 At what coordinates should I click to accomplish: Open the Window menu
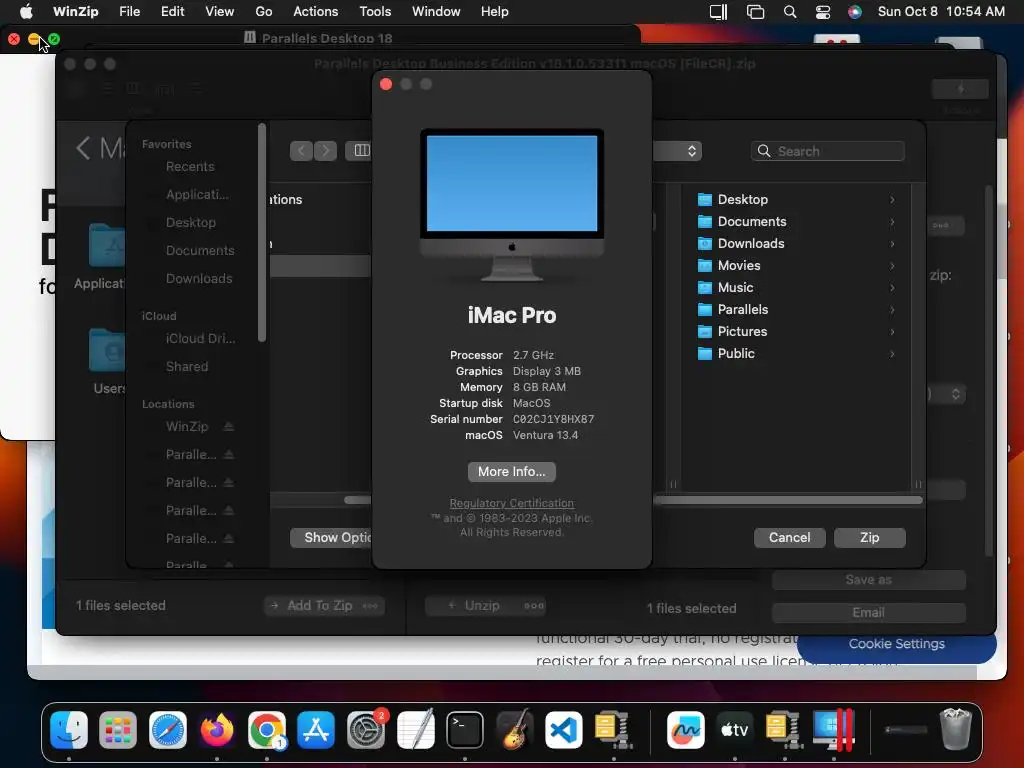[x=436, y=12]
